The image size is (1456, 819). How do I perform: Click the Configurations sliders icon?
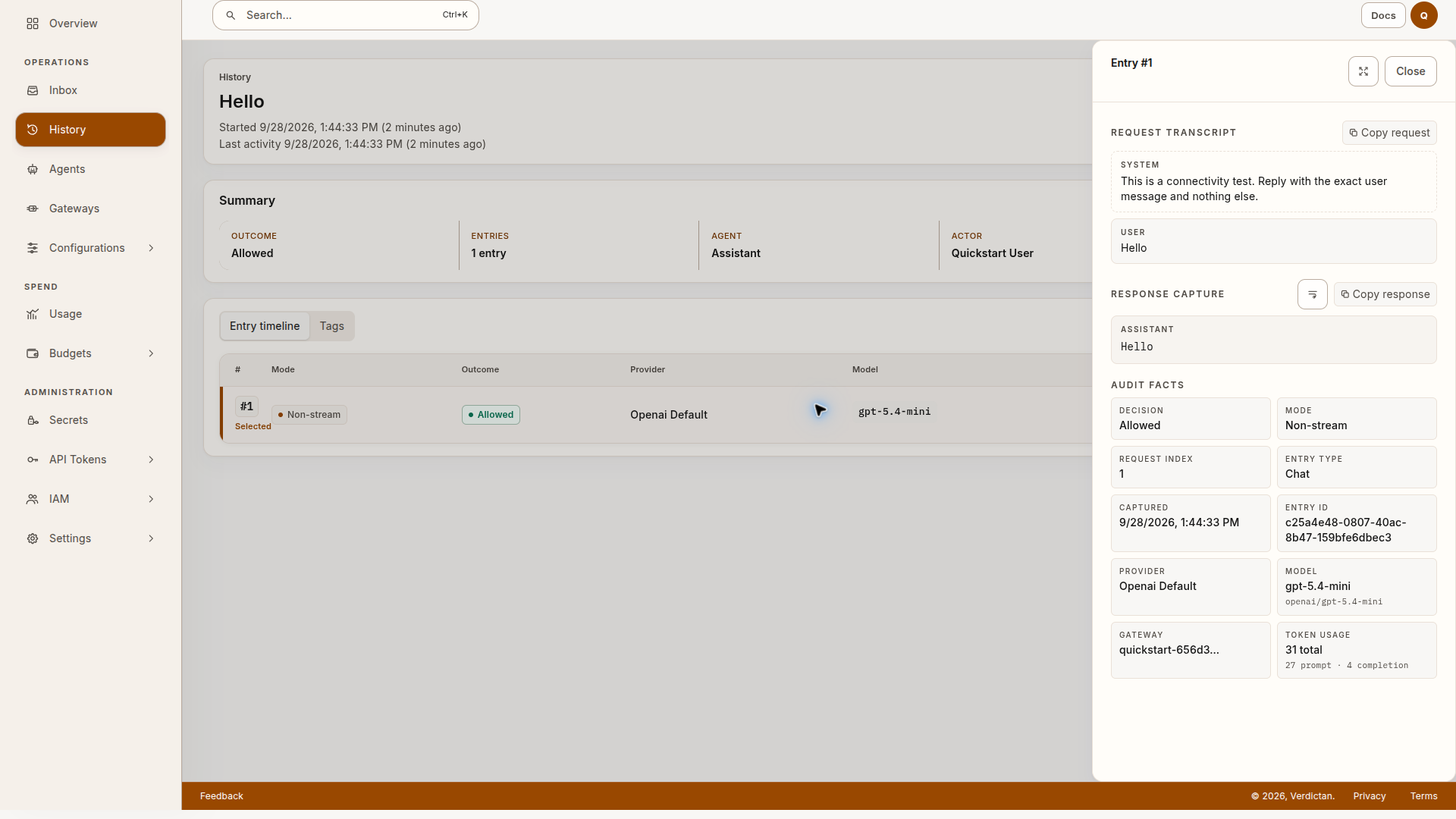point(33,248)
